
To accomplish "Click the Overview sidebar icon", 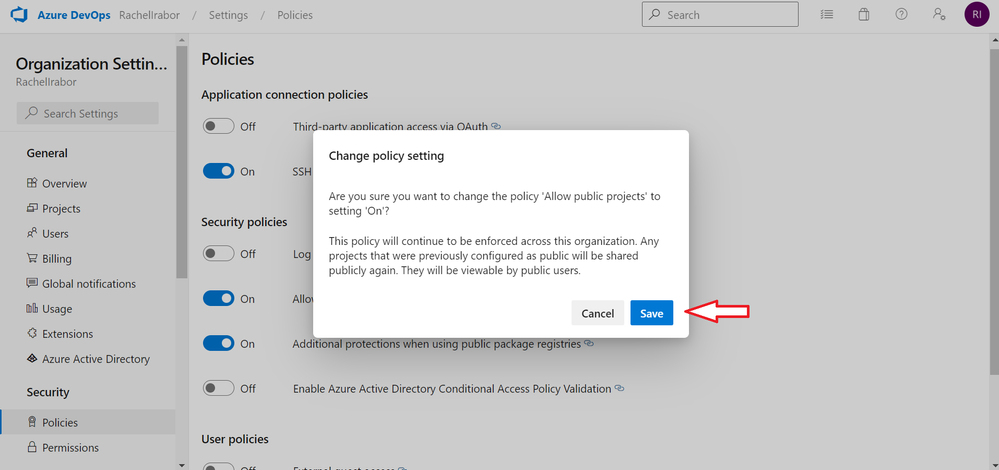I will (x=32, y=183).
